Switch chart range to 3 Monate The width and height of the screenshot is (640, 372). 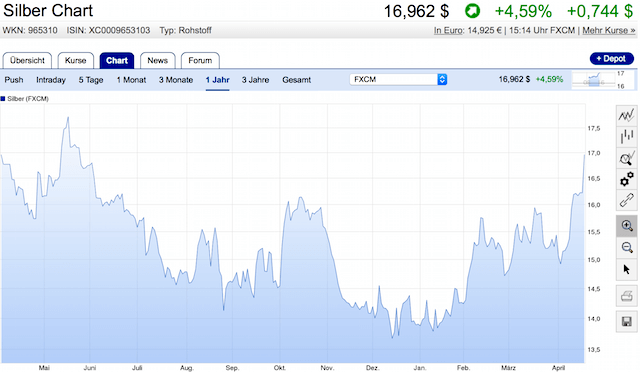(x=176, y=80)
